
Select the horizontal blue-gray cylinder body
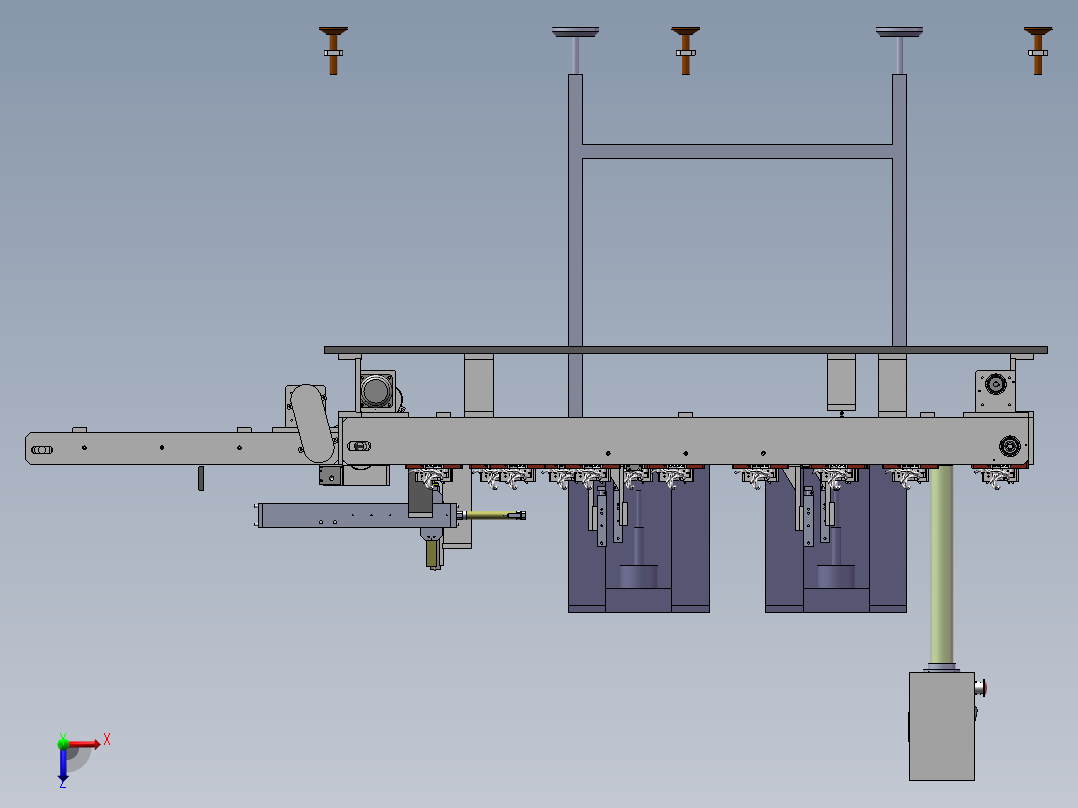pyautogui.click(x=357, y=516)
